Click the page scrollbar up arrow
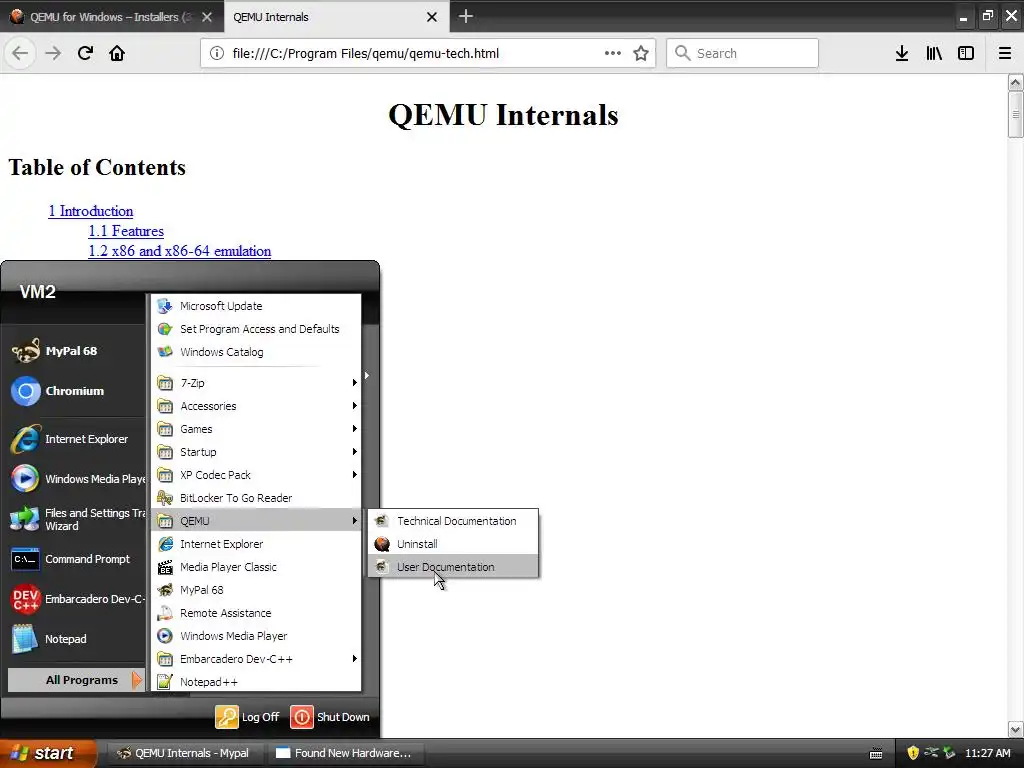This screenshot has height=768, width=1024. (1015, 82)
